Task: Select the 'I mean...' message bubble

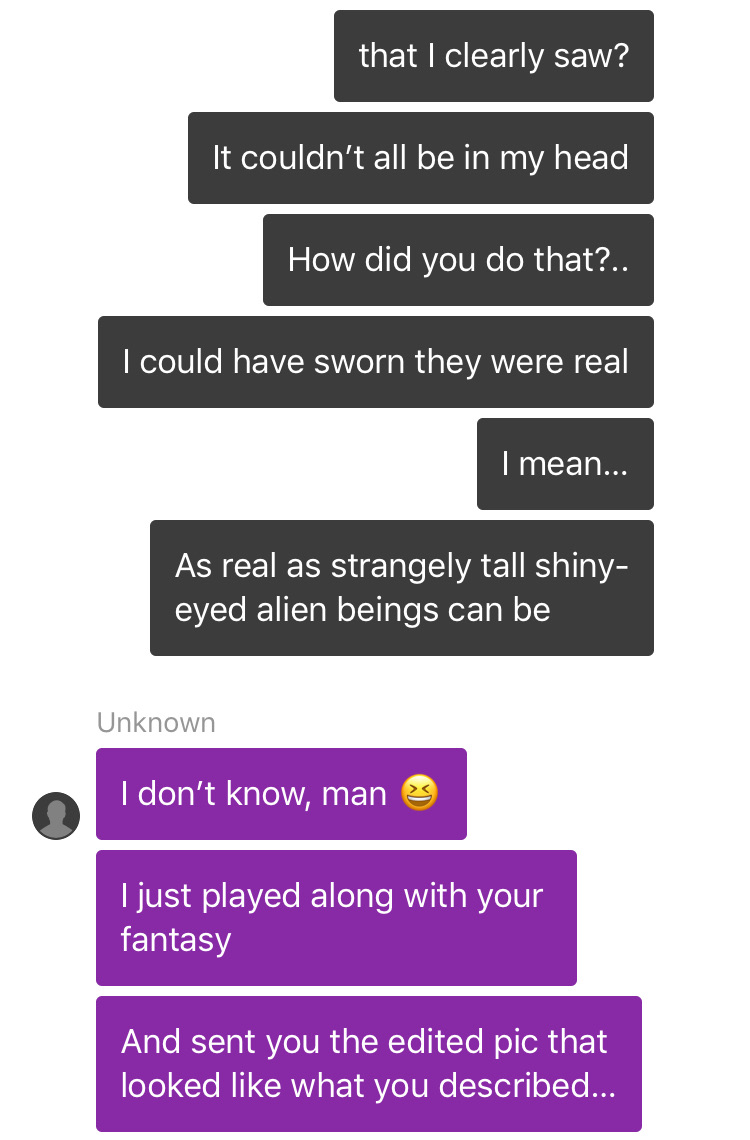Action: pyautogui.click(x=565, y=464)
